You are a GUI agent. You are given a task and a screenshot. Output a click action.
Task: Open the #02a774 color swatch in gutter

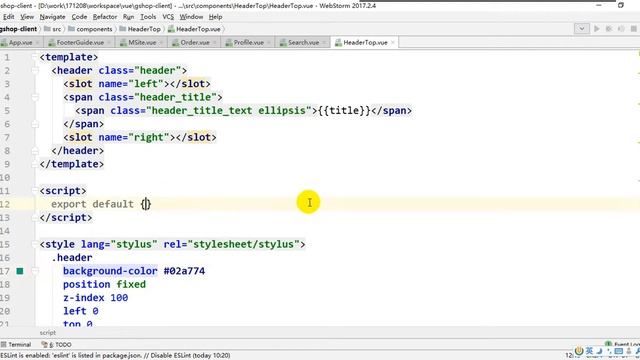click(x=20, y=271)
